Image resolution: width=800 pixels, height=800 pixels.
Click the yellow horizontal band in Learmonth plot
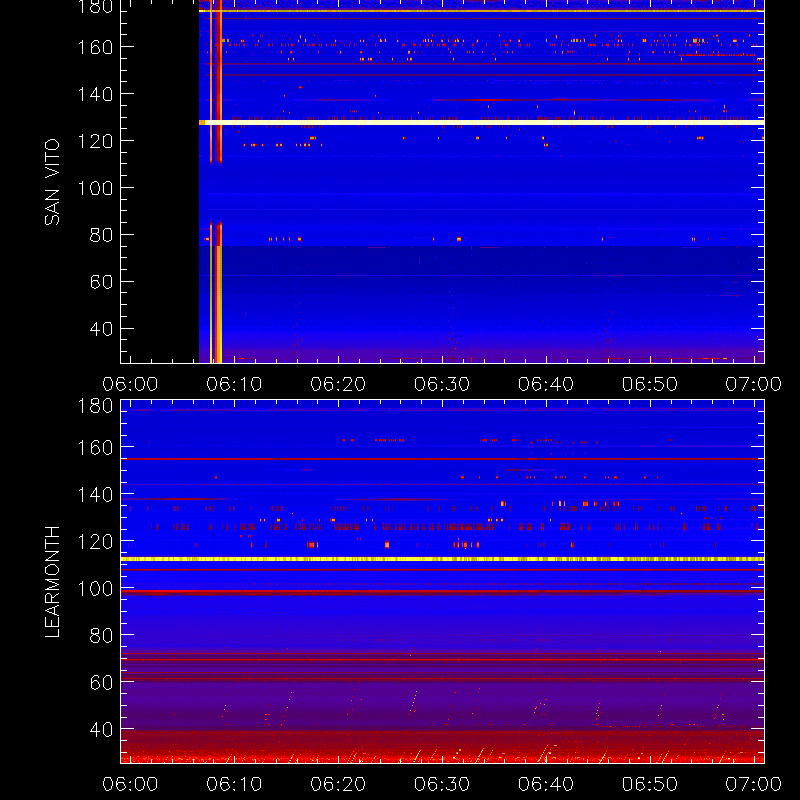442,559
